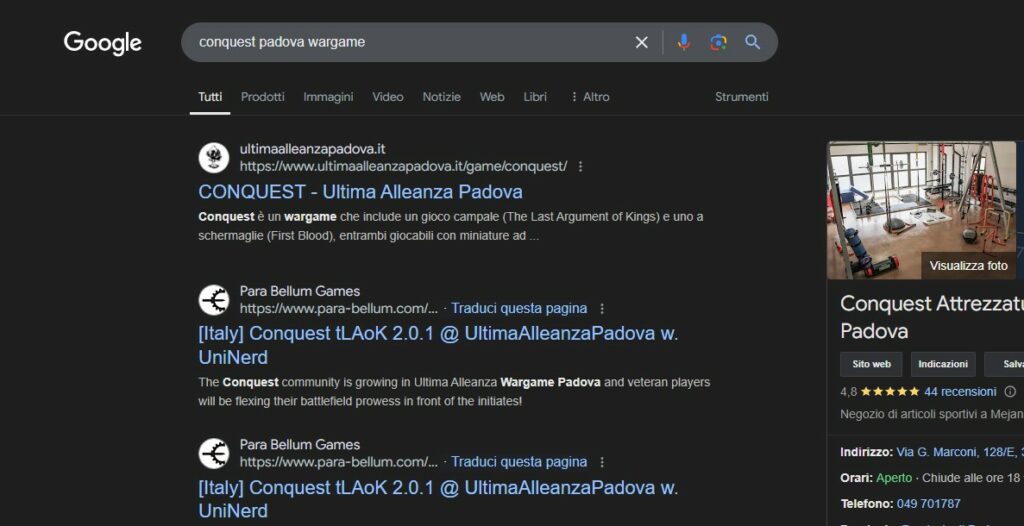Expand the Altro menu
Screen dimensions: 1024x526
coord(590,97)
